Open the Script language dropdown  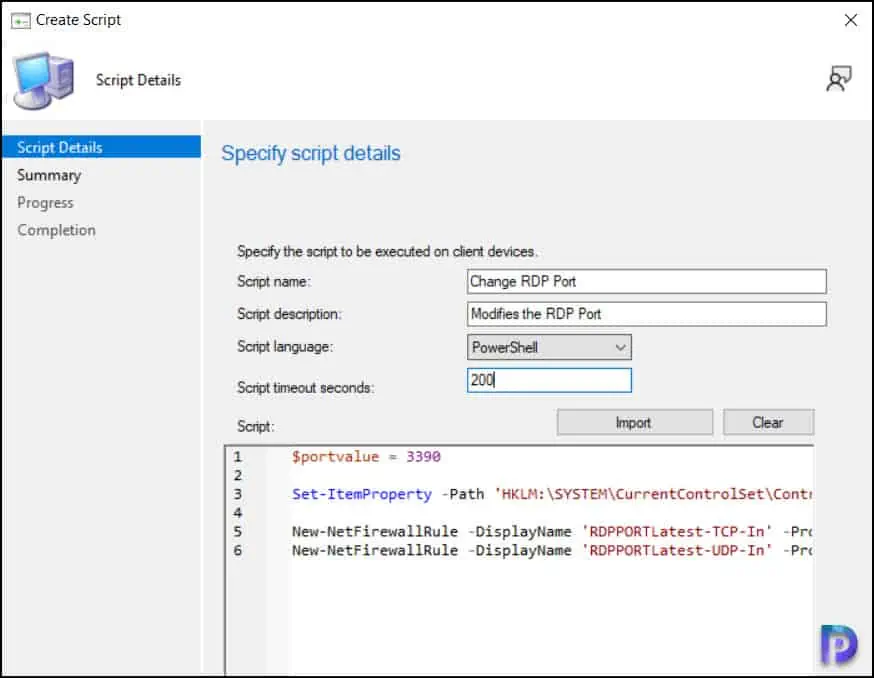[x=549, y=347]
